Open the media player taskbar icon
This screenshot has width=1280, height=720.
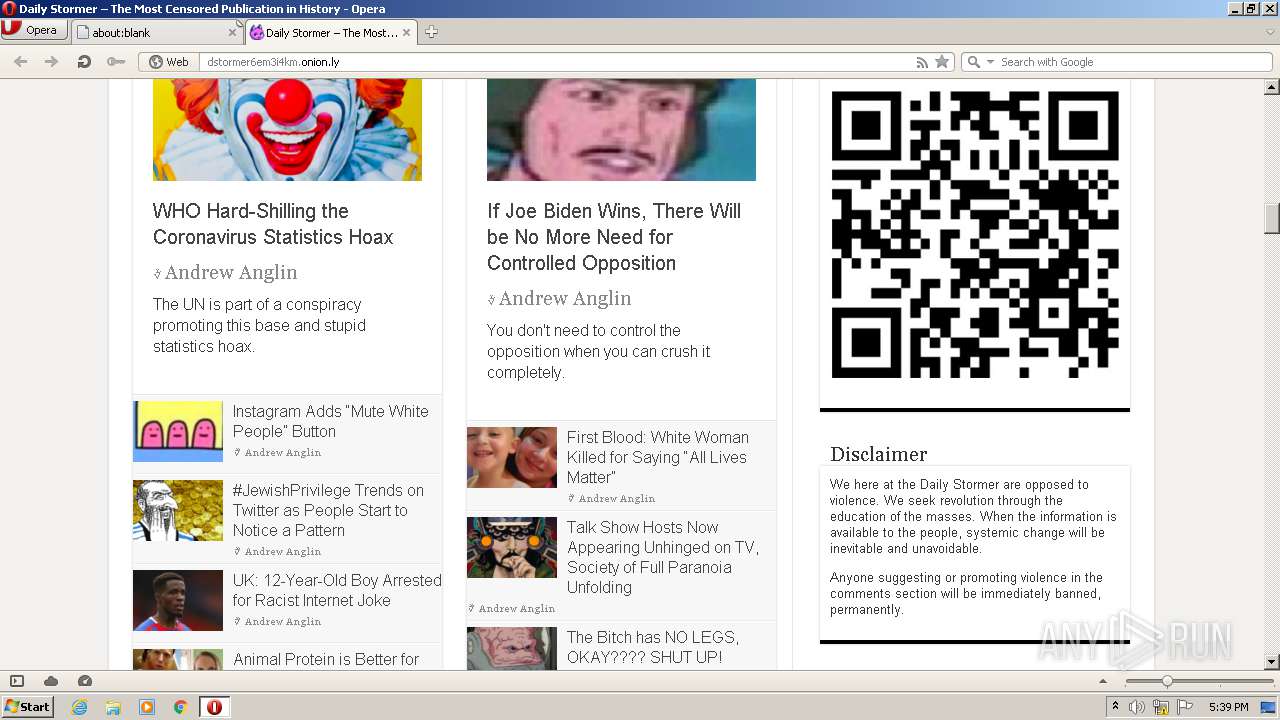coord(147,707)
